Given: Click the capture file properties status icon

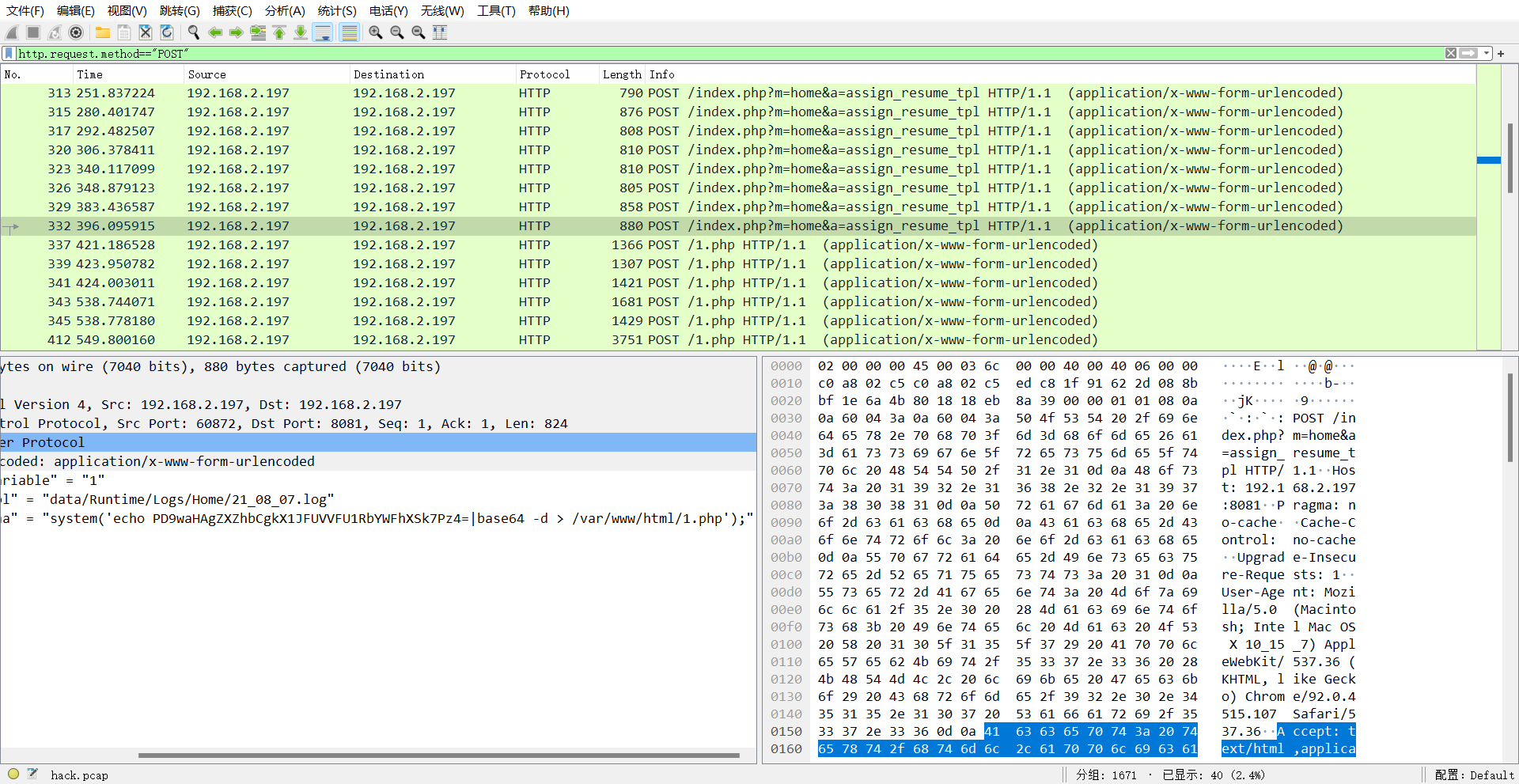Looking at the screenshot, I should (x=32, y=775).
